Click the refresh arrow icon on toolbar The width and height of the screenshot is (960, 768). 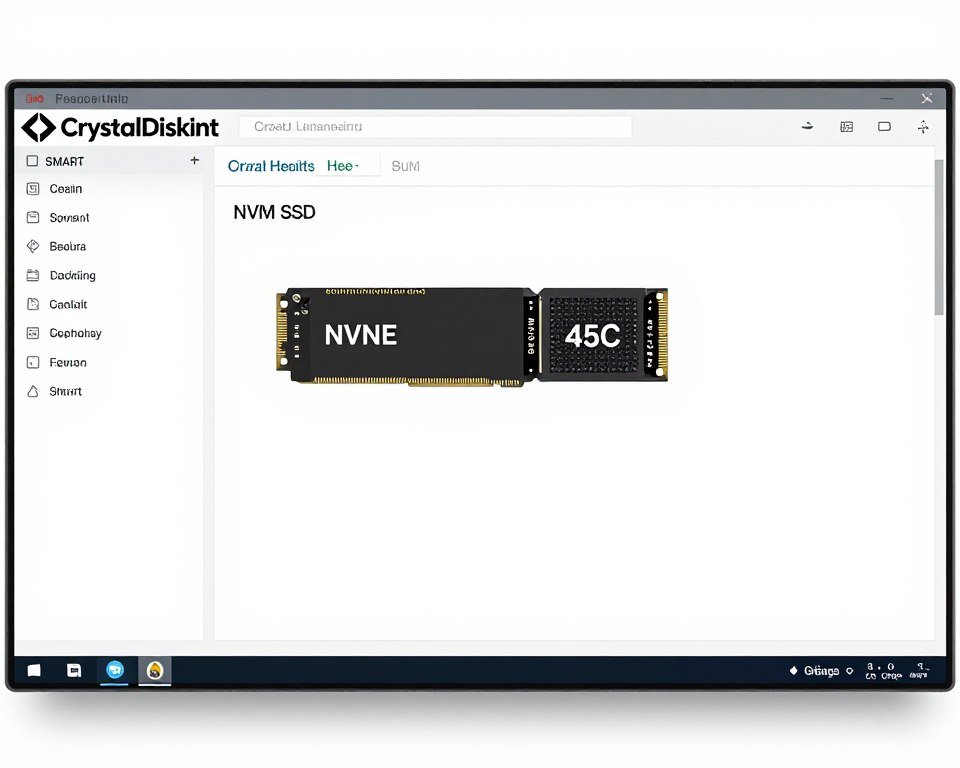[806, 127]
